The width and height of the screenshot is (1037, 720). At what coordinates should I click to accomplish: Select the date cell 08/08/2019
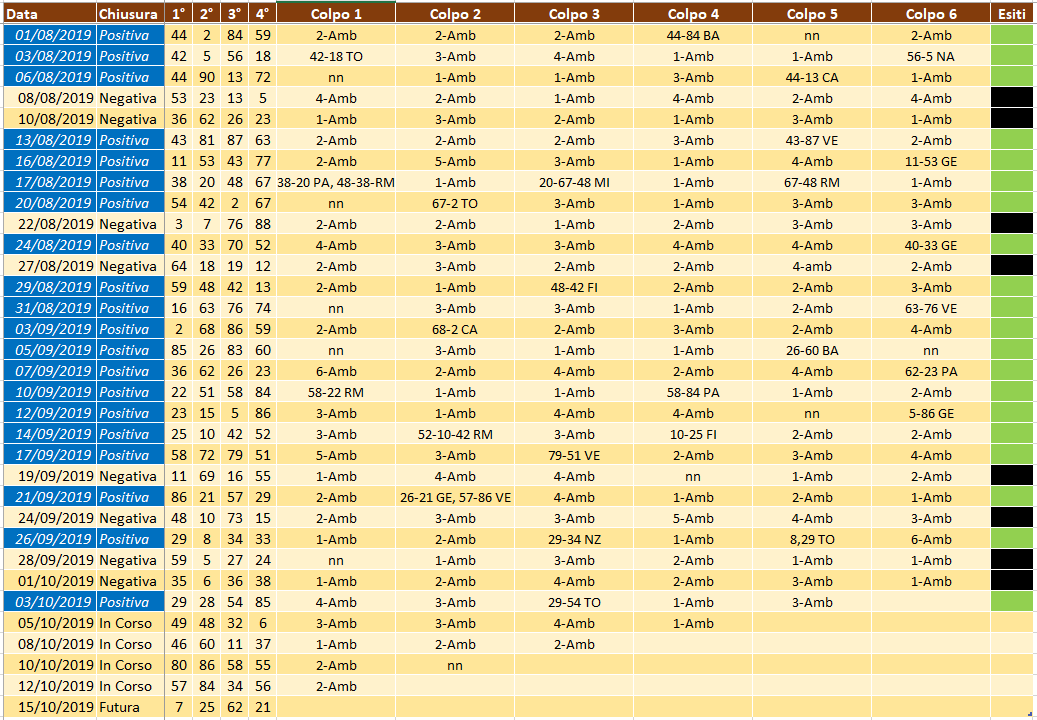click(x=50, y=98)
